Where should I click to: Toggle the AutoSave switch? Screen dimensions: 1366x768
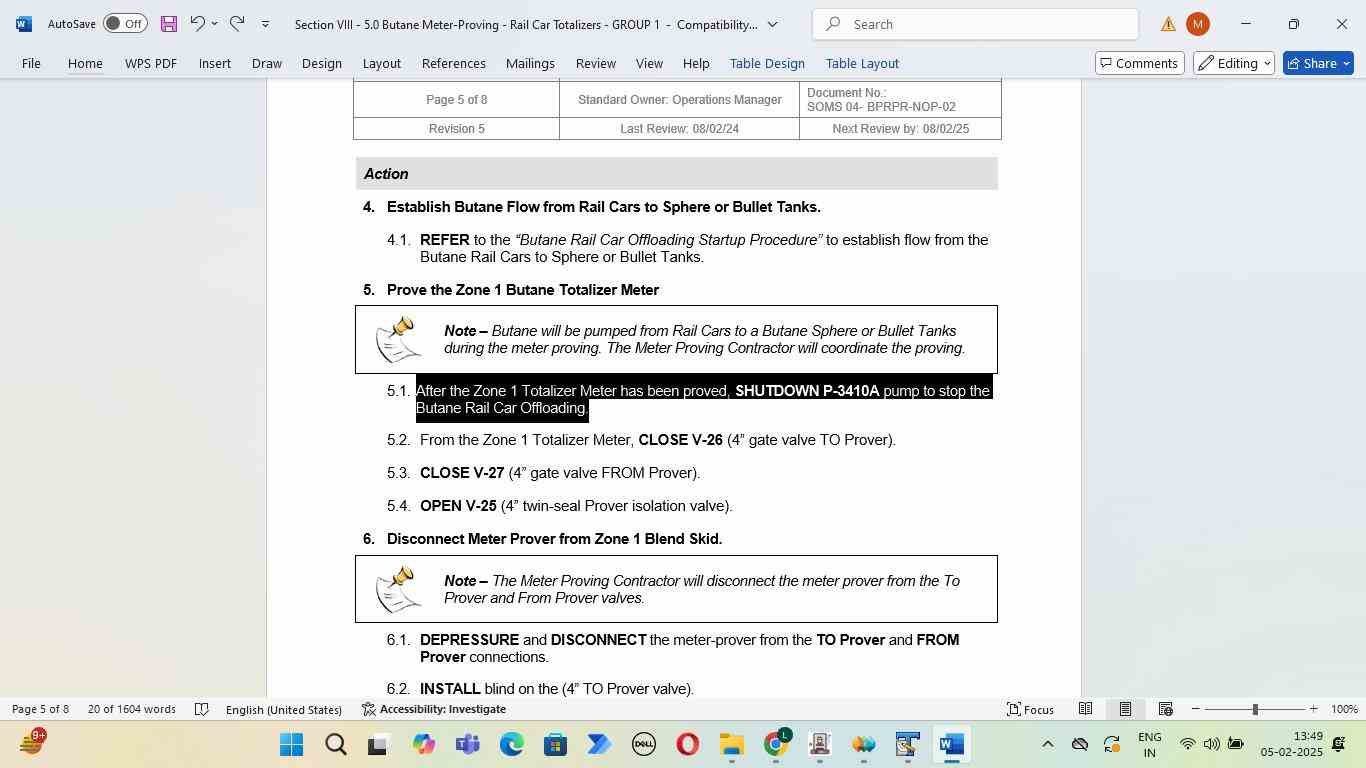click(125, 23)
